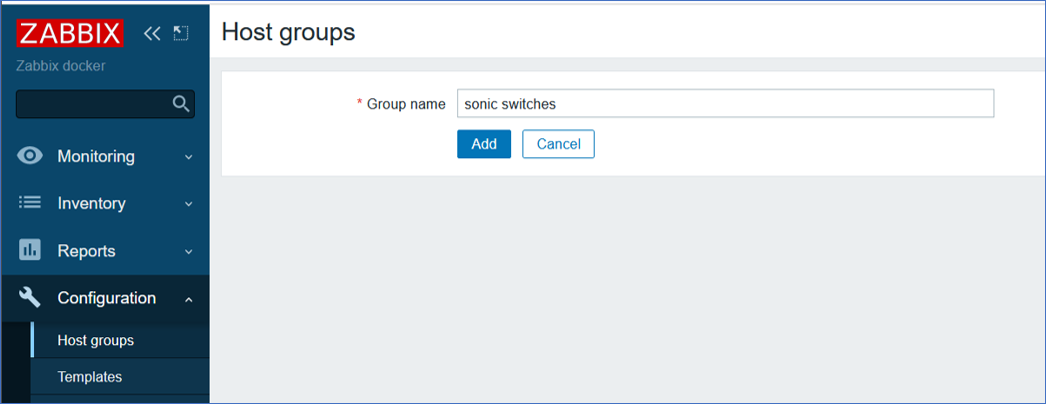Click the Add button
This screenshot has height=404, width=1046.
pyautogui.click(x=484, y=144)
